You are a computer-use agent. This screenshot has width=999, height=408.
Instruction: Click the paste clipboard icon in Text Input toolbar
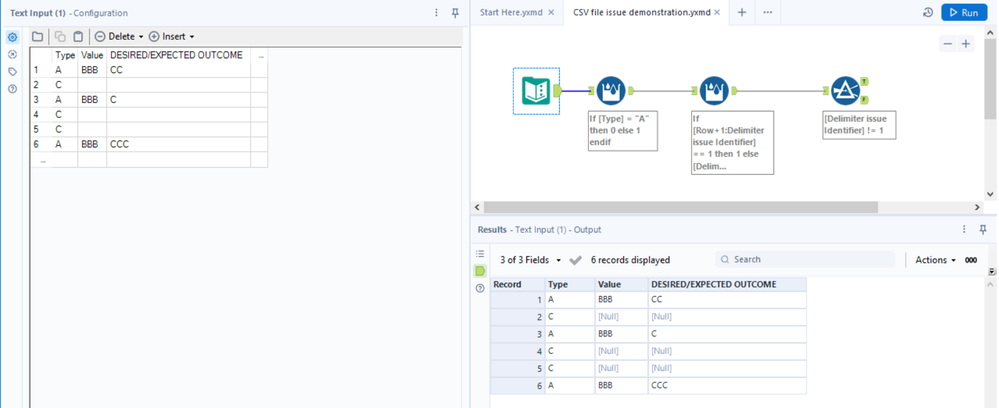coord(78,36)
